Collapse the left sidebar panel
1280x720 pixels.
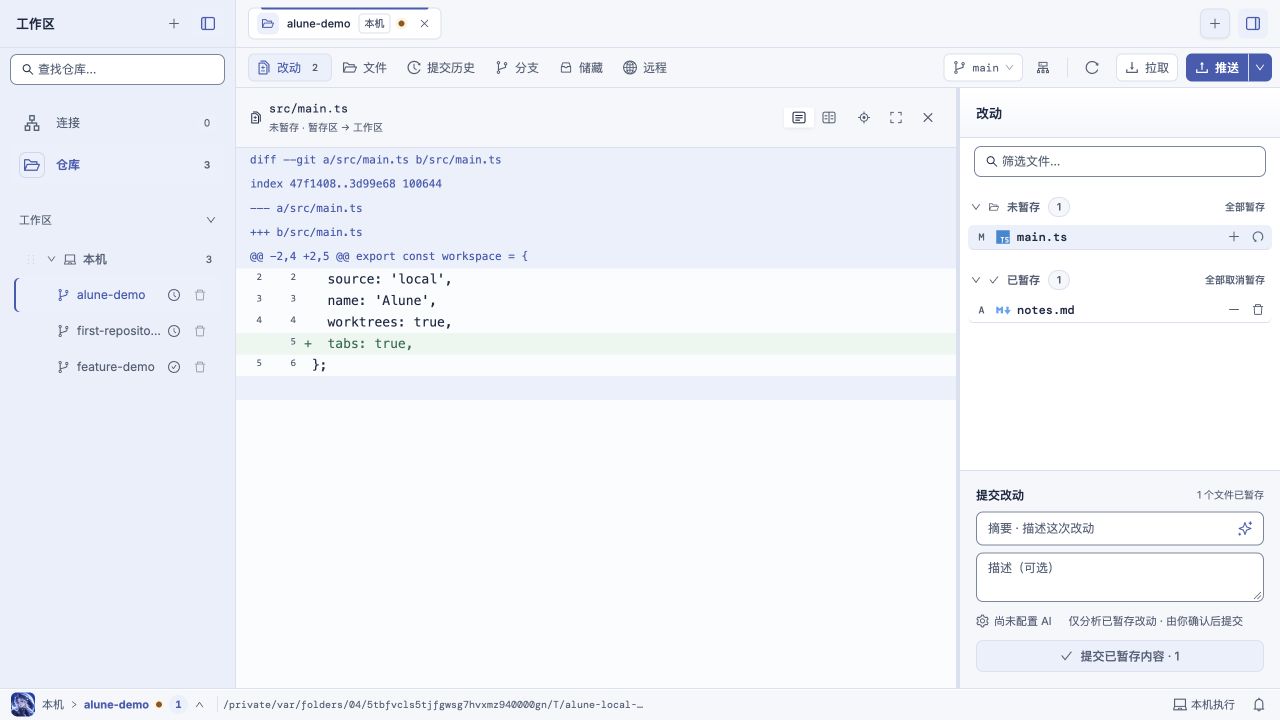(208, 24)
